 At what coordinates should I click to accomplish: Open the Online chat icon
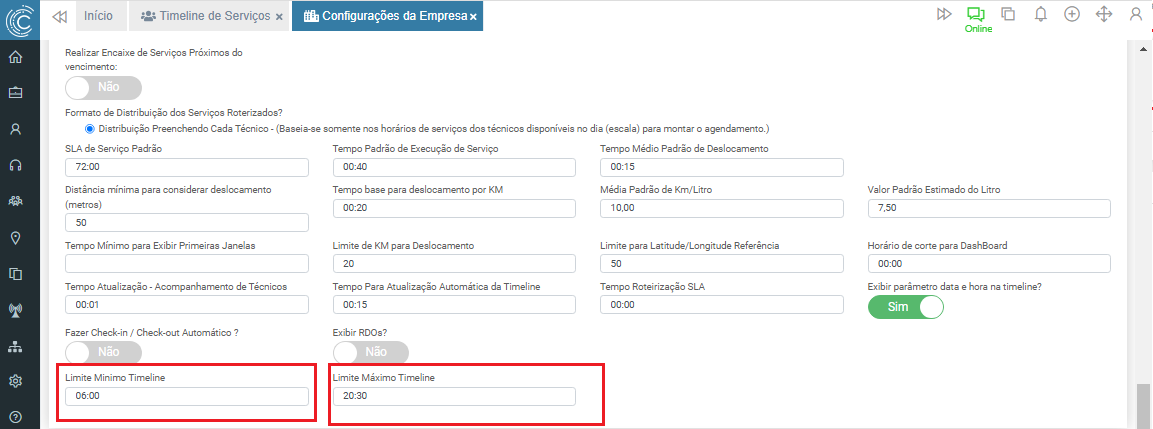point(976,15)
